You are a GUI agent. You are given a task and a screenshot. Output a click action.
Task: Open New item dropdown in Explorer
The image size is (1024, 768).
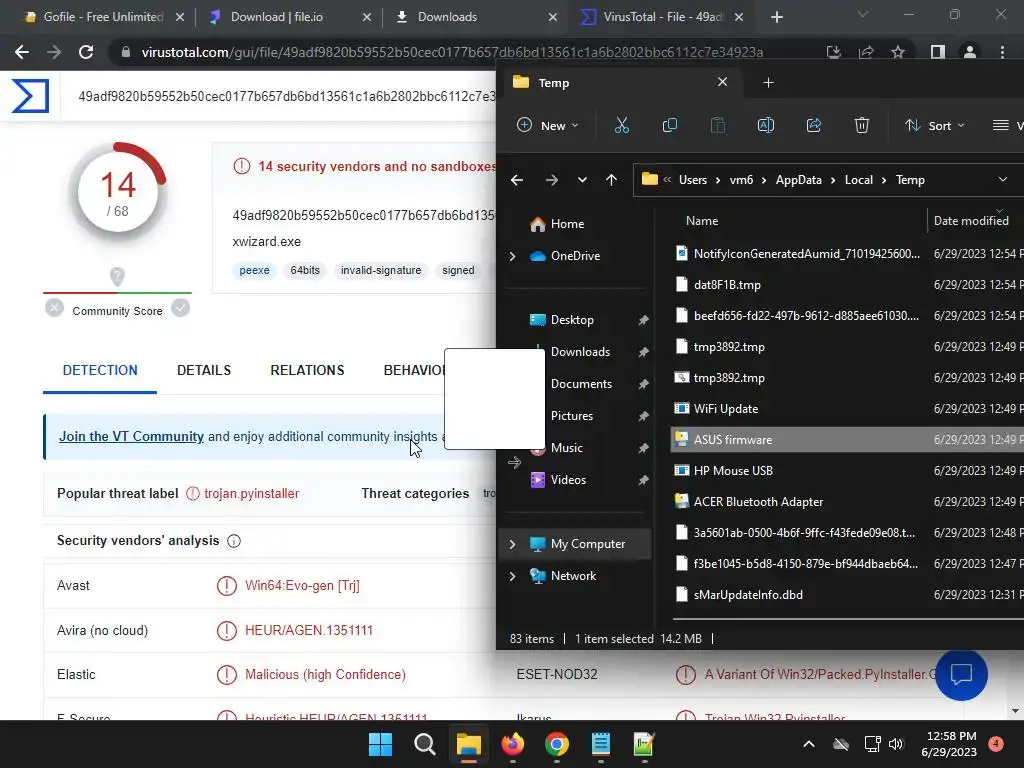click(547, 125)
